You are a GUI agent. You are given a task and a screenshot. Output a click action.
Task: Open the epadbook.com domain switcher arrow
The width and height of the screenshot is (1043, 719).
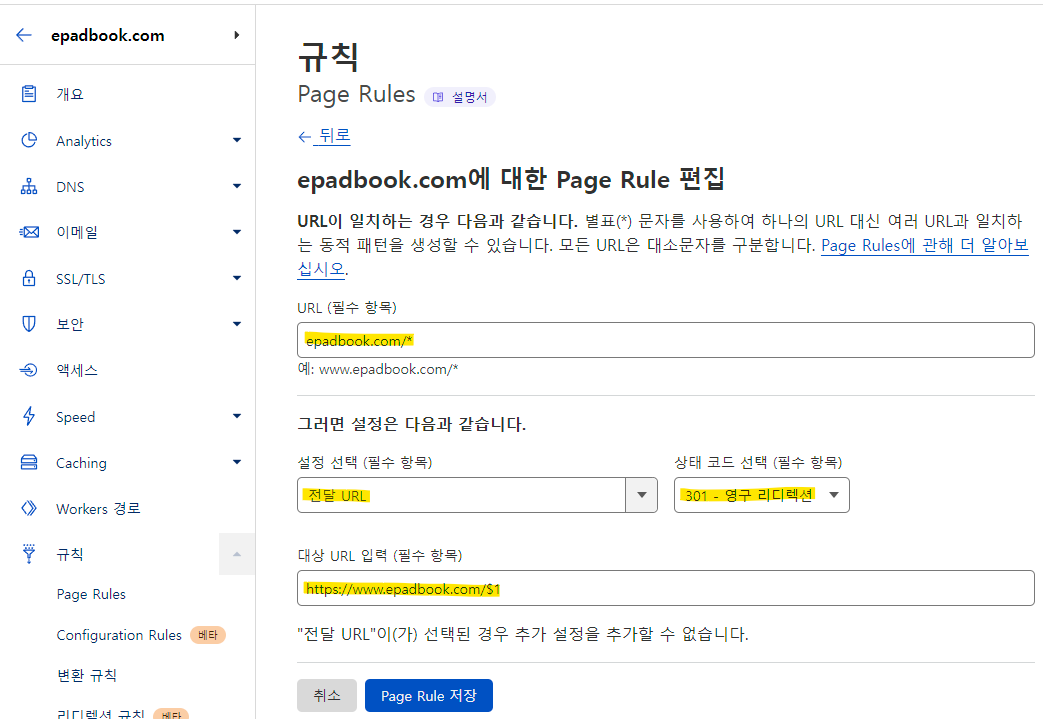click(x=237, y=35)
